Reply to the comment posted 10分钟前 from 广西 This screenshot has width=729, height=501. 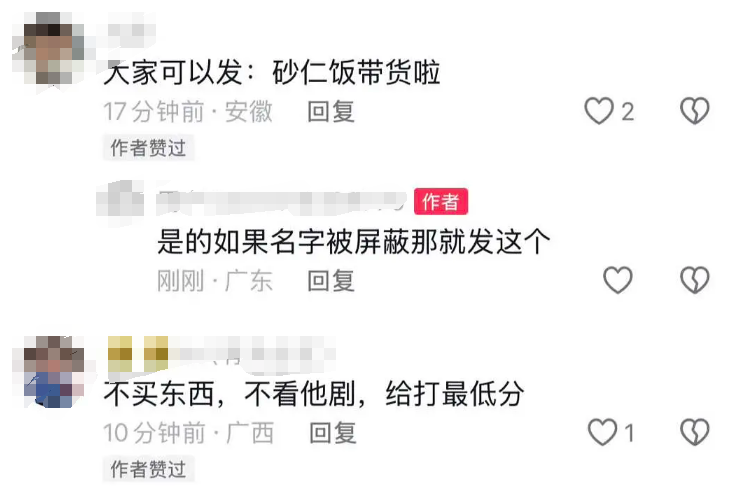[333, 433]
